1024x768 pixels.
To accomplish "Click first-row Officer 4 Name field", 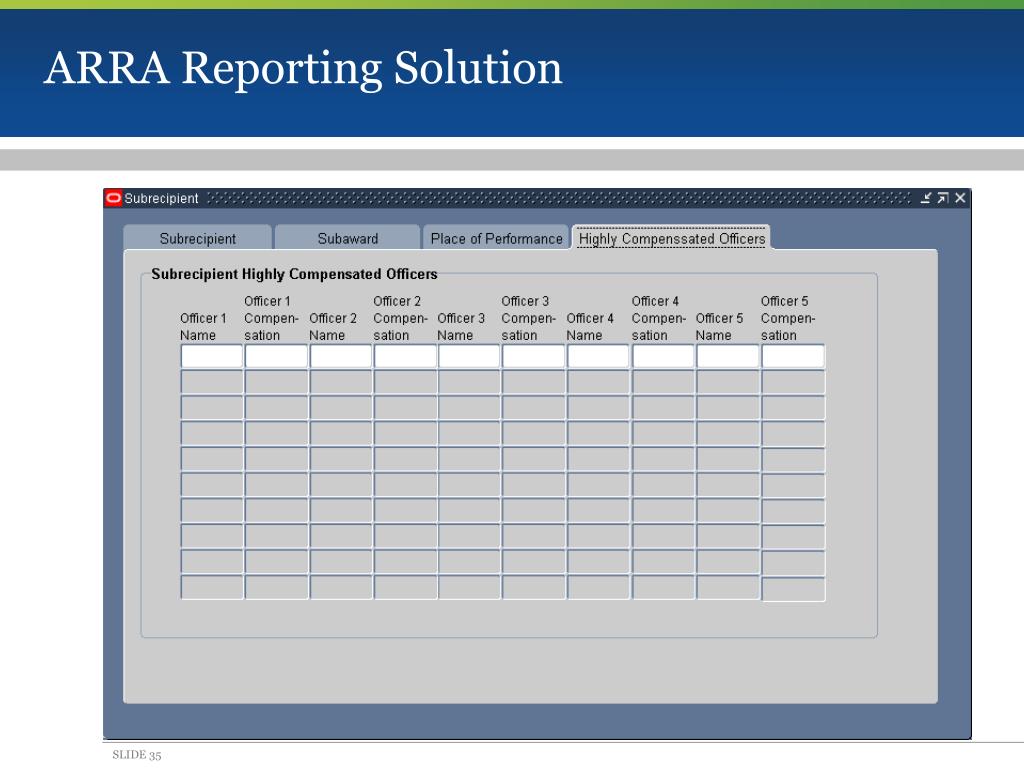I will pos(598,357).
